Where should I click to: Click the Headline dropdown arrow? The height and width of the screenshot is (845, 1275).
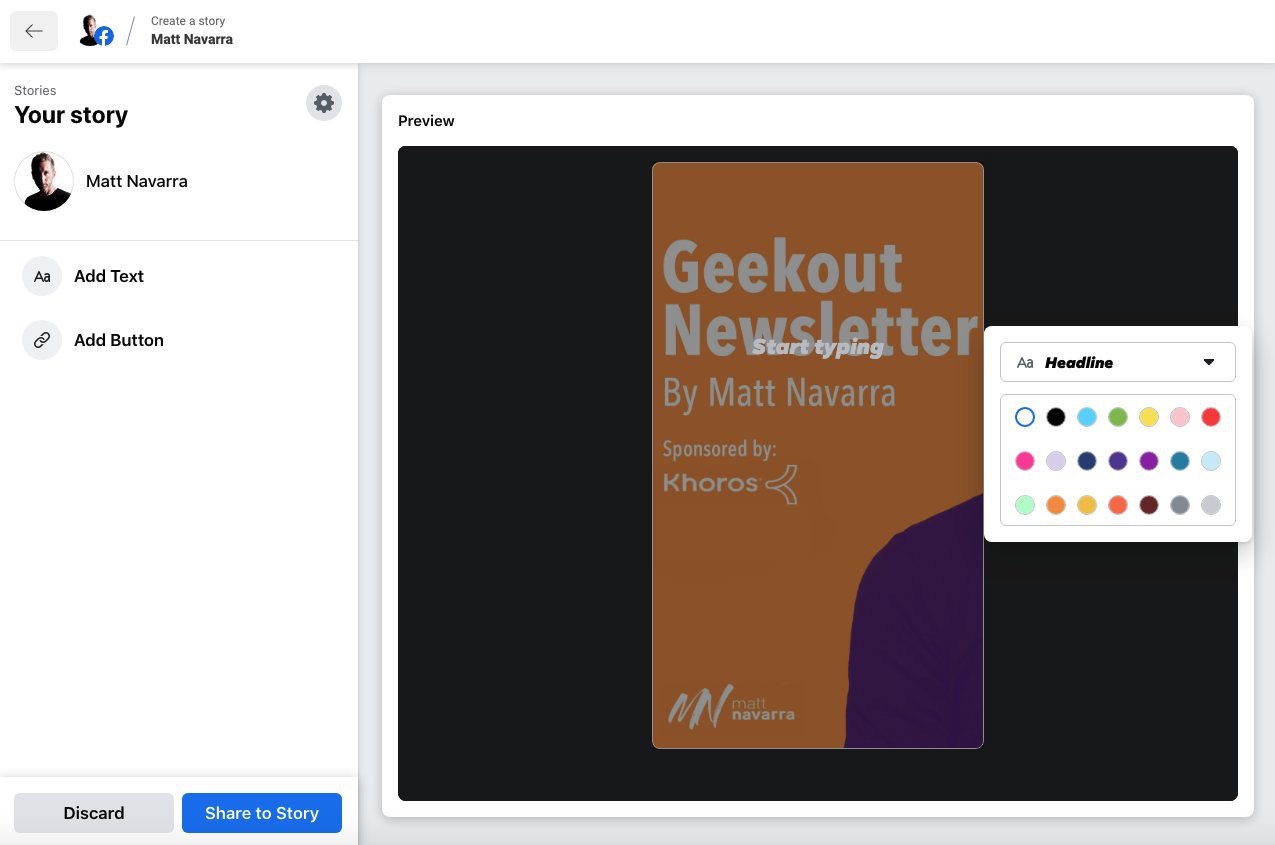(1209, 362)
